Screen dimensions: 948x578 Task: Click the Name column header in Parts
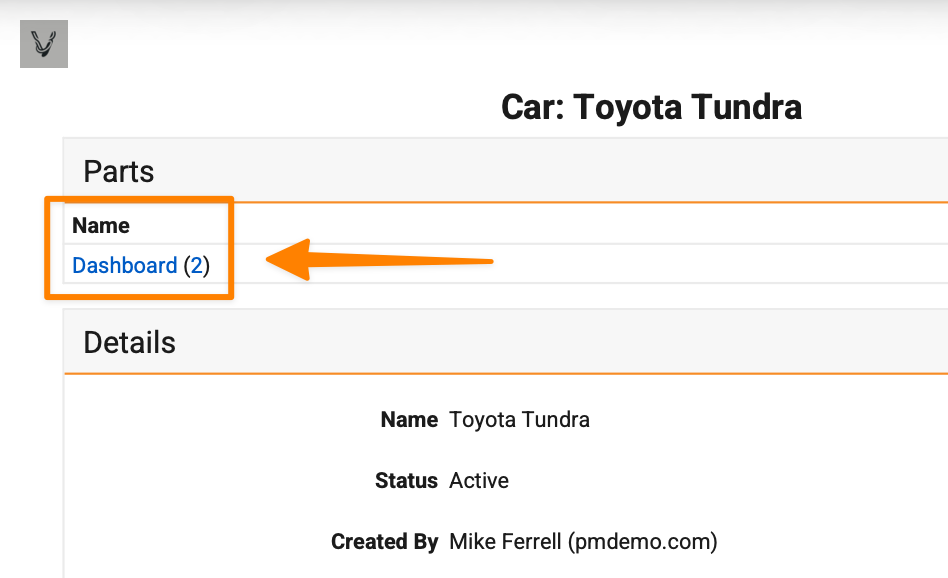(101, 226)
